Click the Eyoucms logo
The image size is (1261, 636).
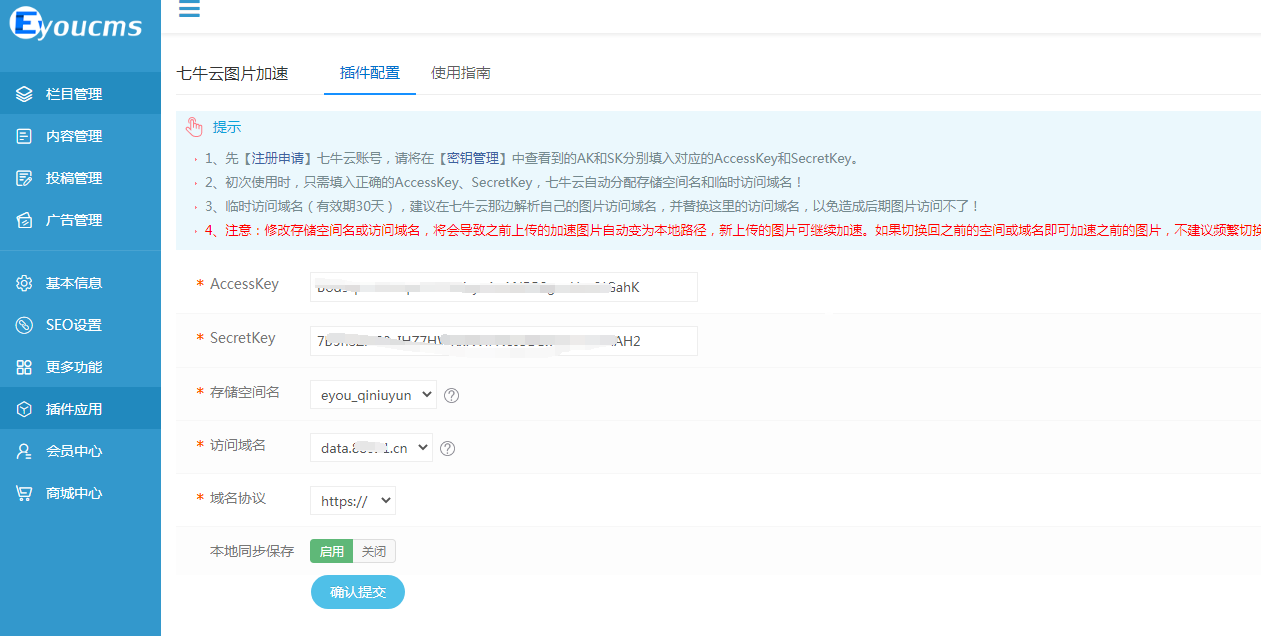(76, 25)
